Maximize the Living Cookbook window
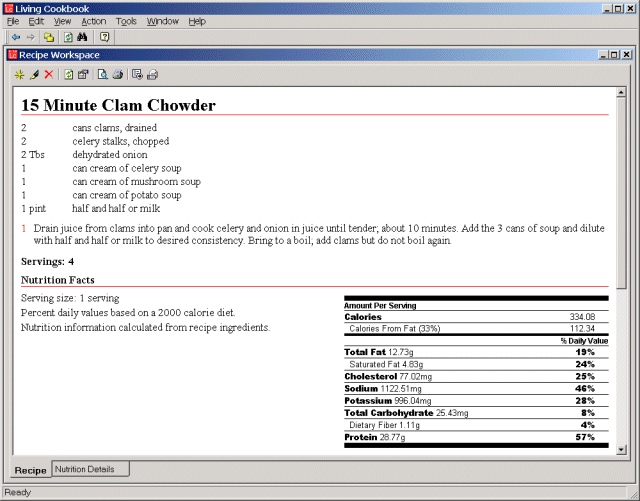This screenshot has height=501, width=640. (x=618, y=9)
